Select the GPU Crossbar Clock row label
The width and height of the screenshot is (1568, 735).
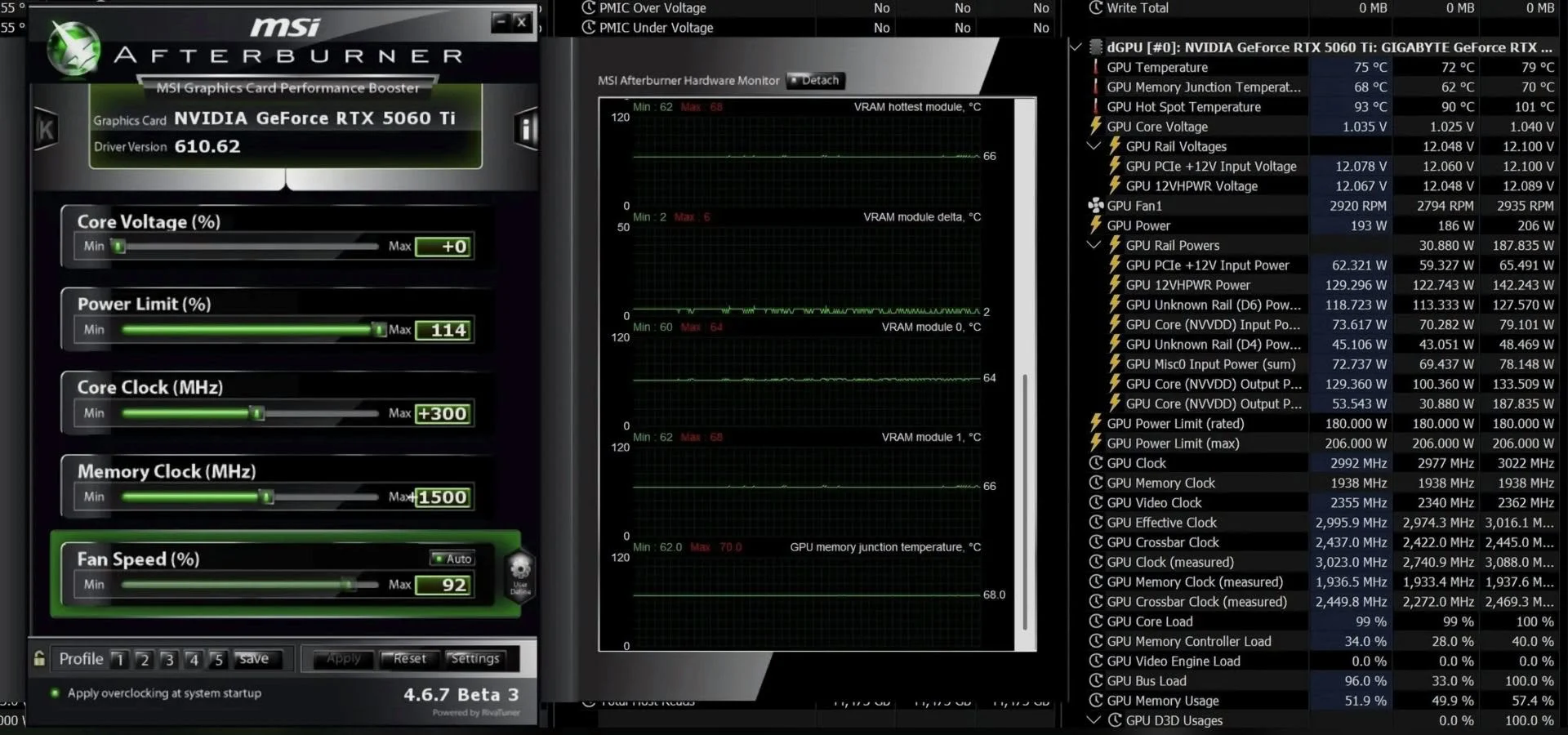(1162, 542)
